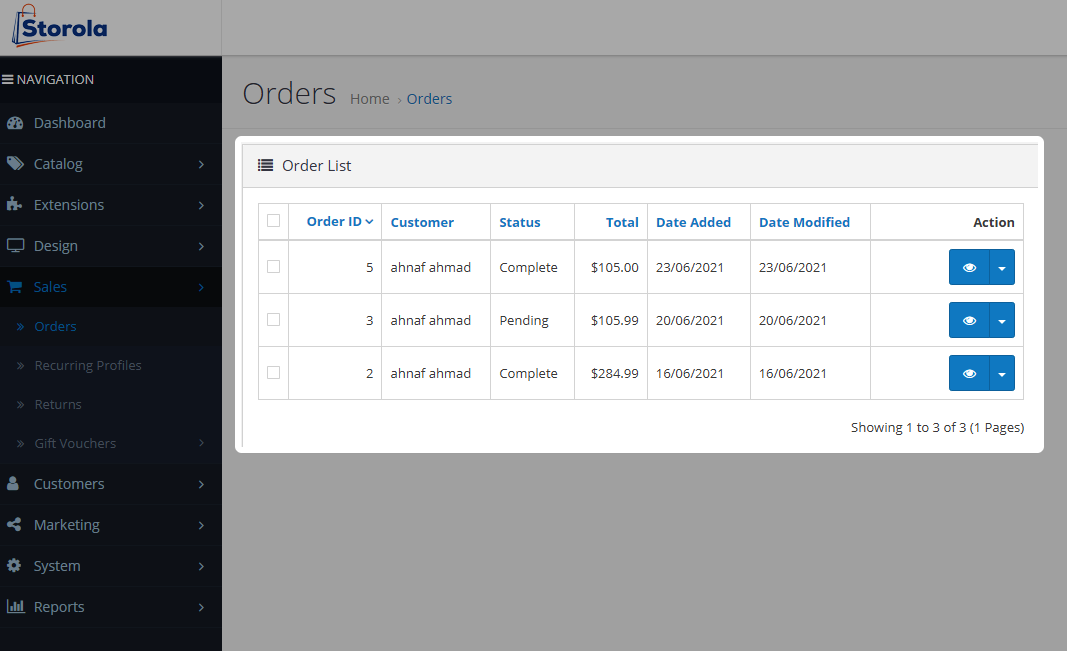Sort orders by Date Modified column
The height and width of the screenshot is (651, 1067).
pyautogui.click(x=804, y=222)
